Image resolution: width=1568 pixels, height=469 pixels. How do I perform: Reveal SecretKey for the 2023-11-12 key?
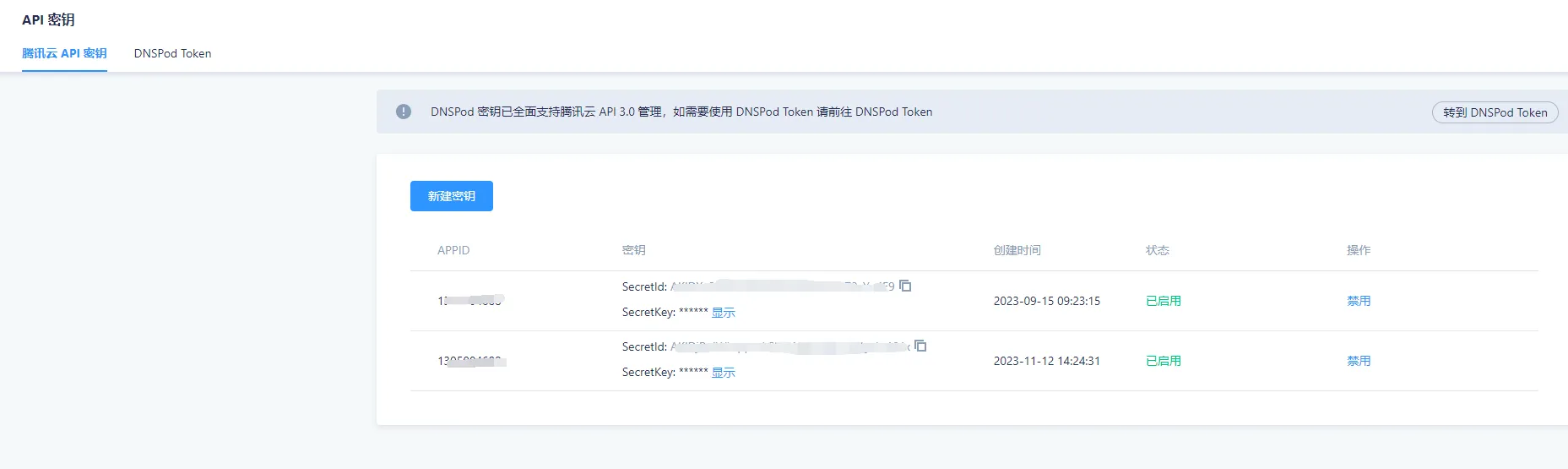(723, 373)
